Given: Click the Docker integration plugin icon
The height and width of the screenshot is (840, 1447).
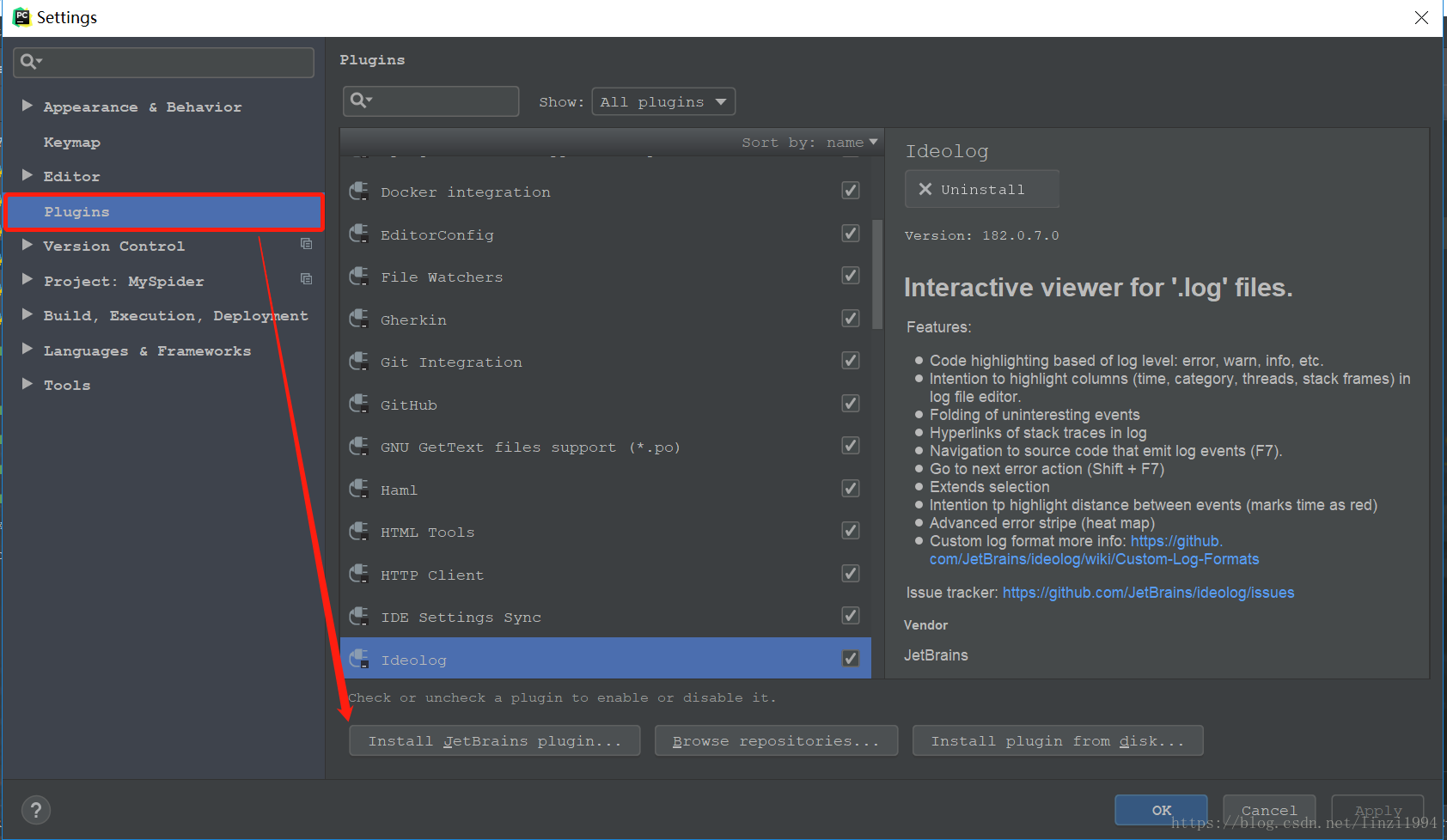Looking at the screenshot, I should point(359,192).
